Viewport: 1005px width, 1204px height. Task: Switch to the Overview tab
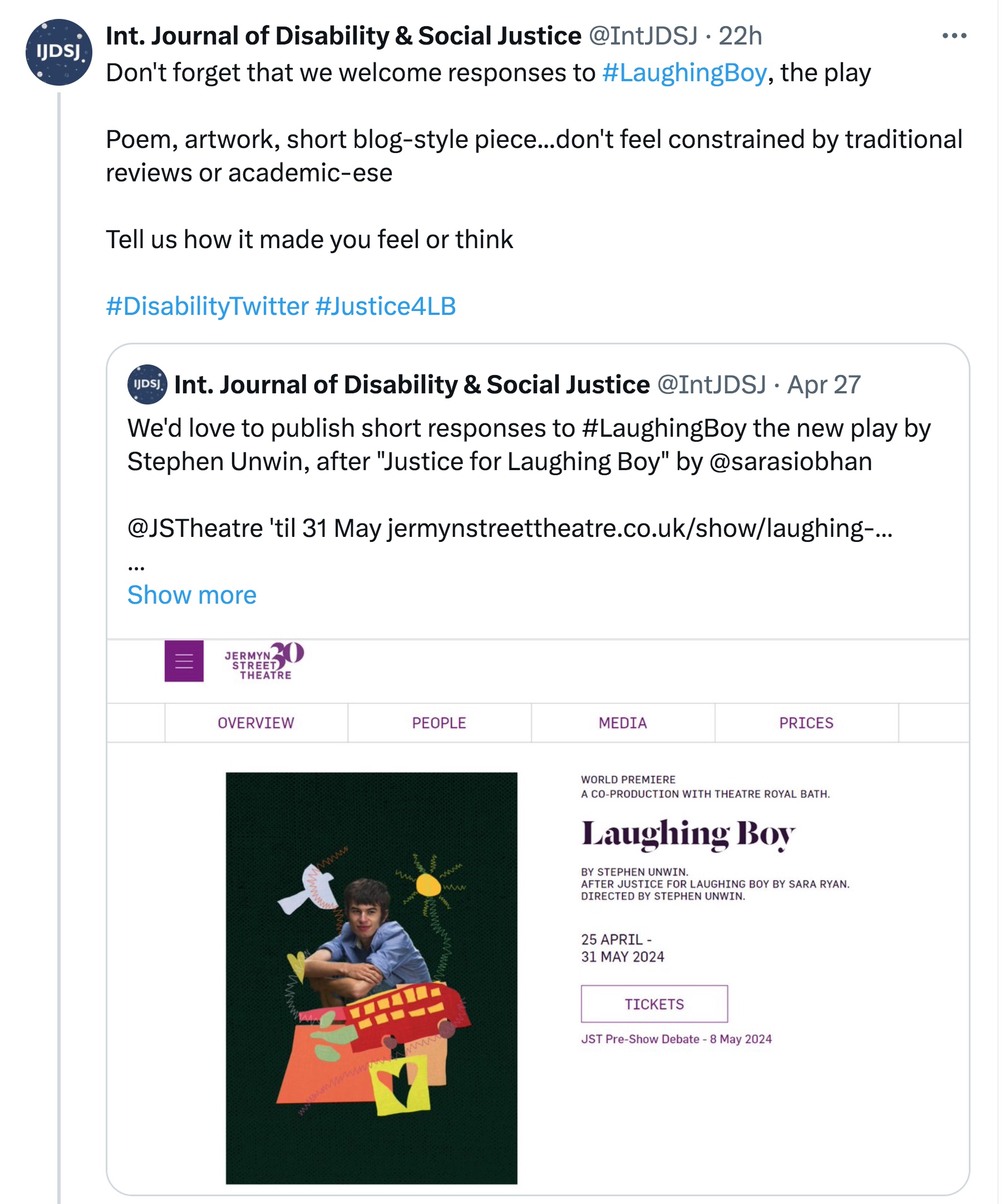(x=255, y=723)
